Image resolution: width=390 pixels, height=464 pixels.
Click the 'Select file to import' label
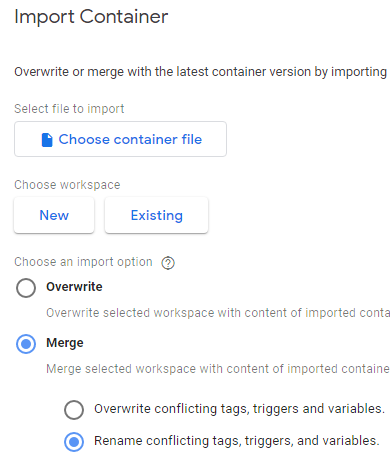point(69,109)
